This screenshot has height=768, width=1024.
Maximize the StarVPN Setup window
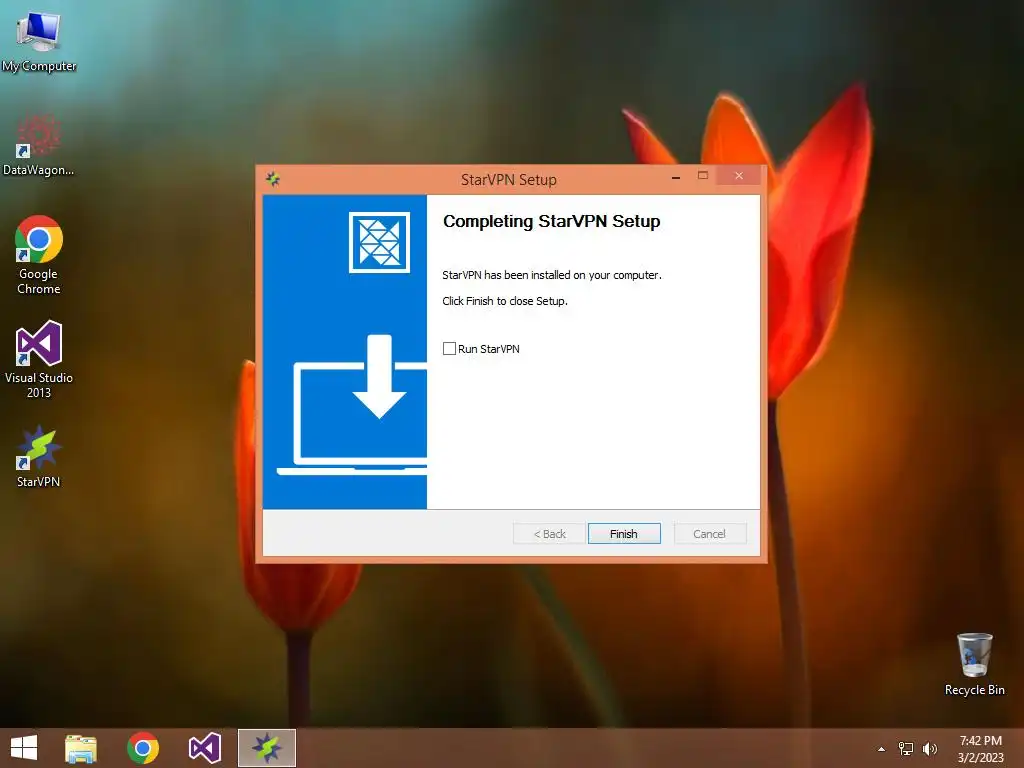[703, 176]
